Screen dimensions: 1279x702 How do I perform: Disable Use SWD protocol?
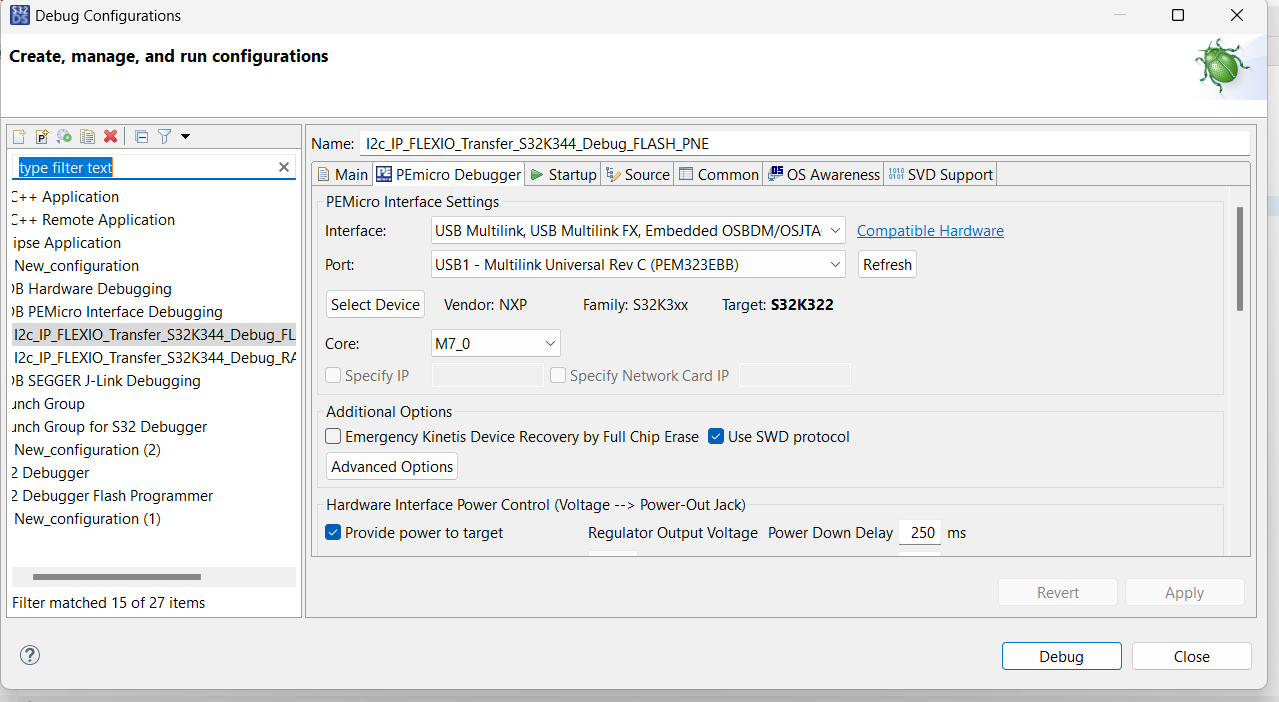[715, 436]
